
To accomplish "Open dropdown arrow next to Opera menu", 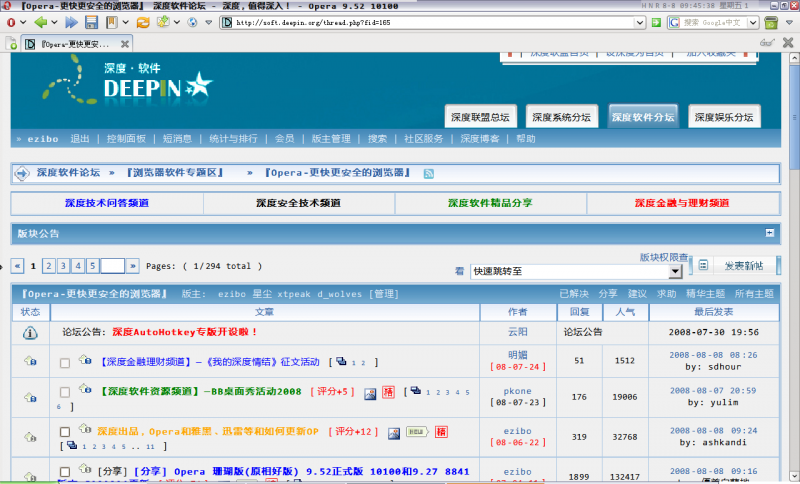I will pyautogui.click(x=23, y=22).
